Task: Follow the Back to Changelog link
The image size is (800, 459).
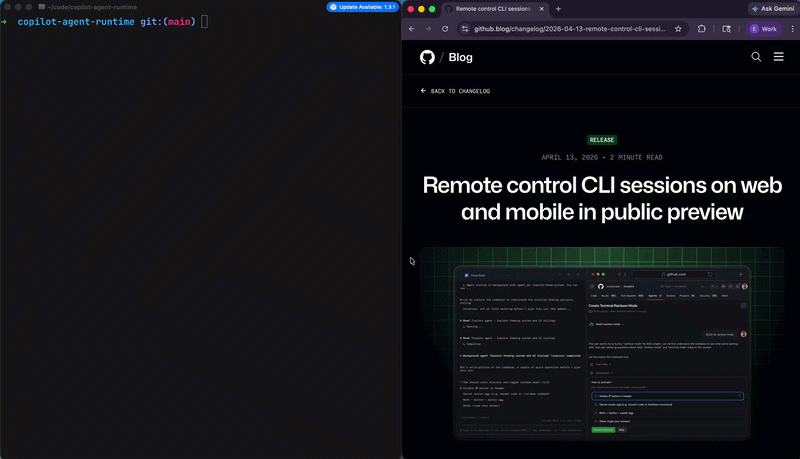Action: click(x=455, y=91)
